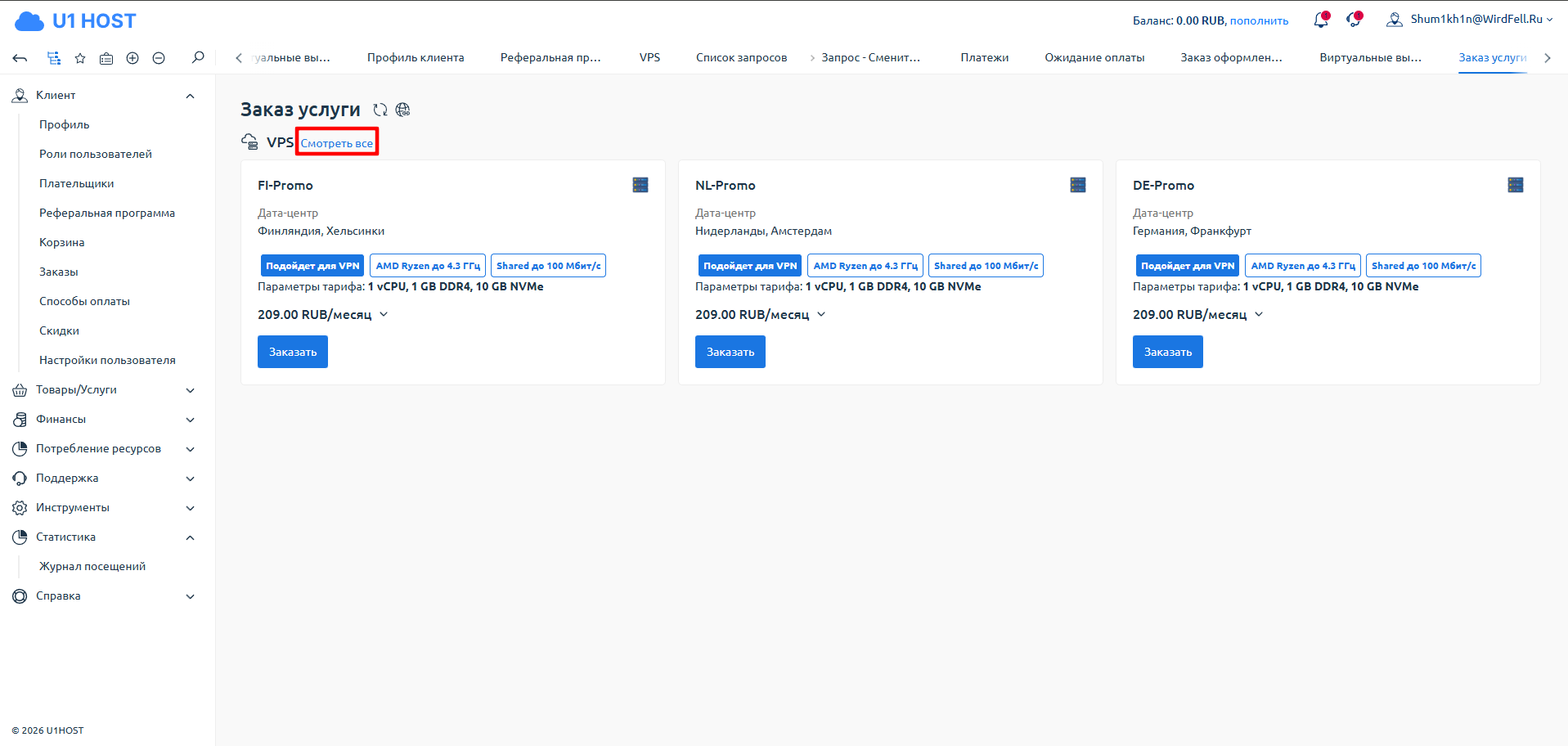The height and width of the screenshot is (746, 1568).
Task: Open Профиль in the sidebar
Action: click(x=65, y=124)
